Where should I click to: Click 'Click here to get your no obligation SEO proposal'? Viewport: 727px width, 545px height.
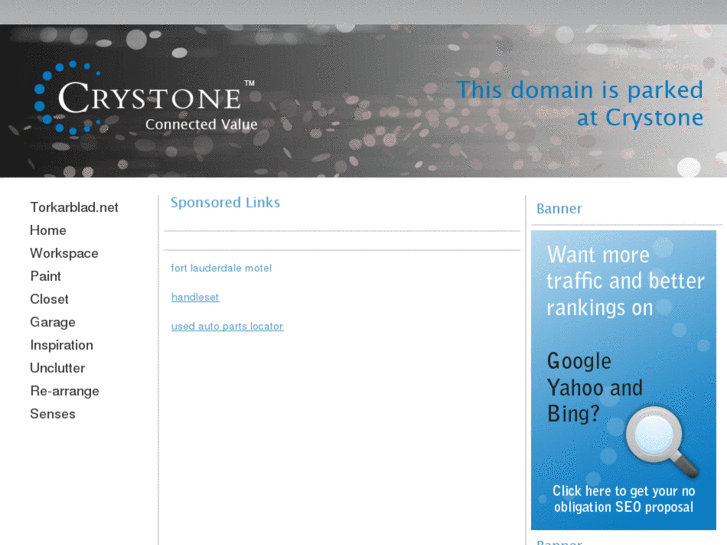coord(624,499)
